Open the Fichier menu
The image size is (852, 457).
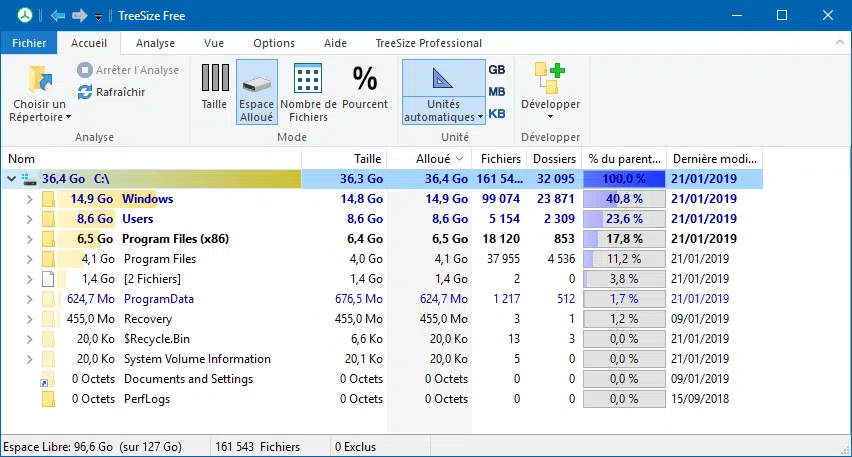29,43
